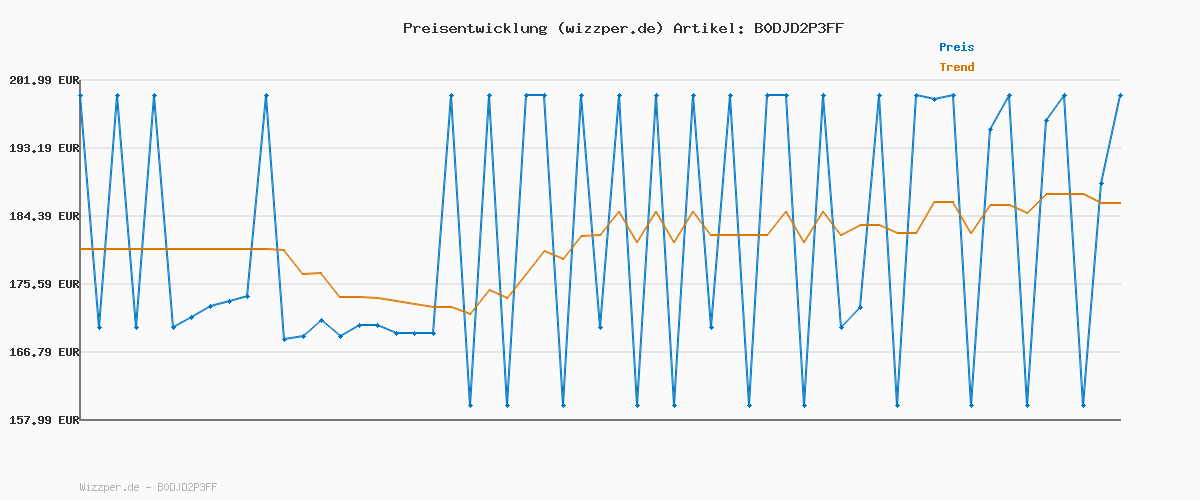Screen dimensions: 1200x500
Task: Click the lowest dip of the orange trend line
Action: click(x=470, y=314)
